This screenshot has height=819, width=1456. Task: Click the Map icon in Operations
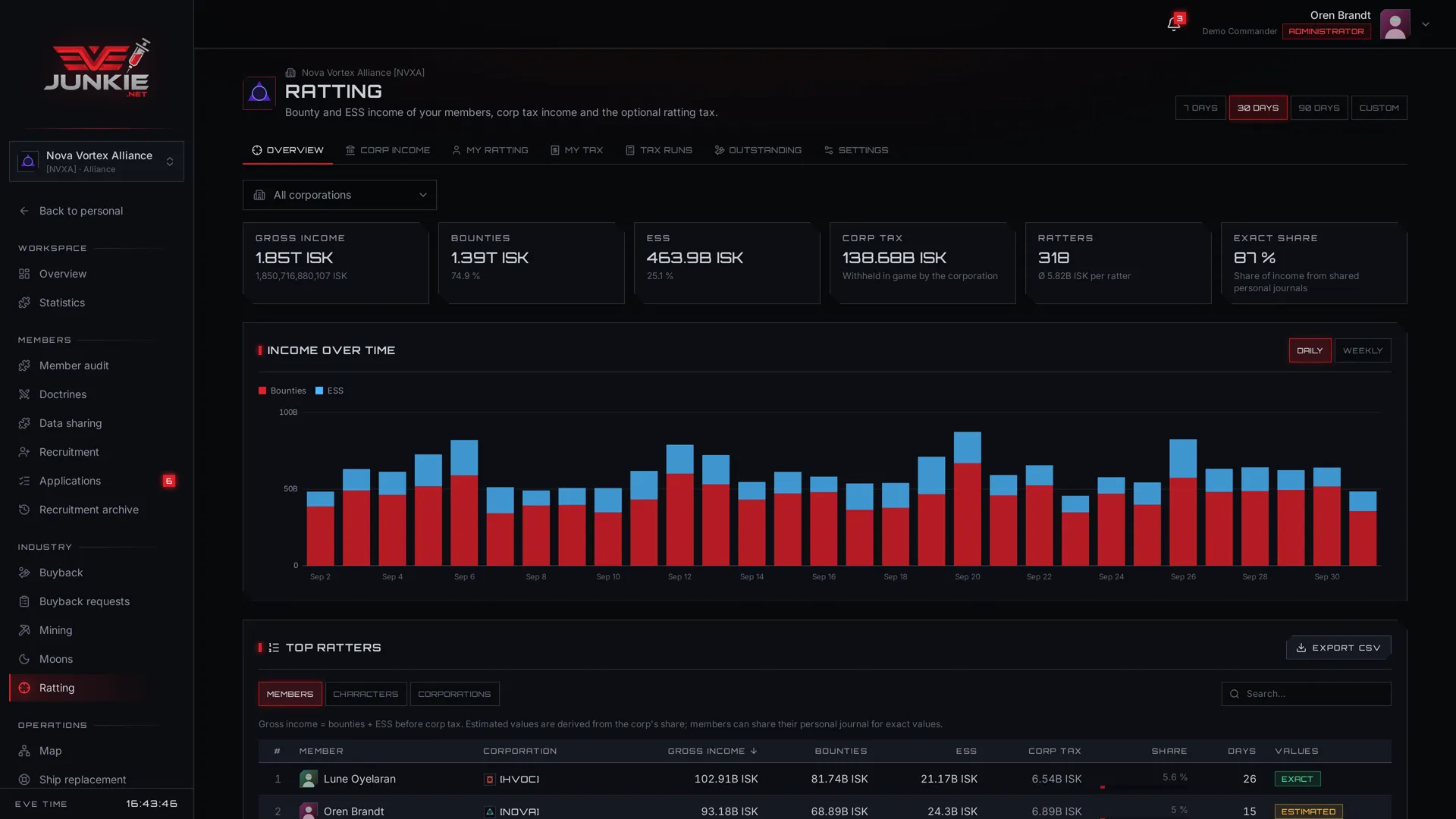tap(24, 751)
